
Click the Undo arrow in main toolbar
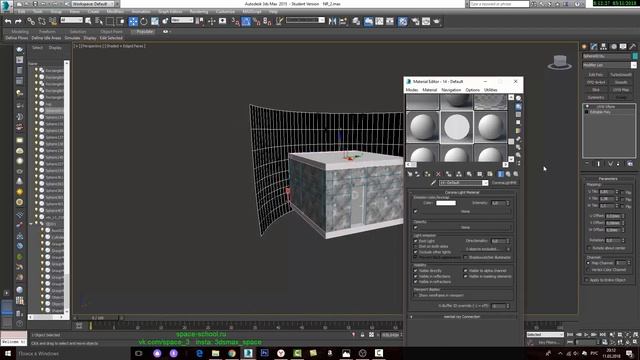pyautogui.click(x=8, y=21)
